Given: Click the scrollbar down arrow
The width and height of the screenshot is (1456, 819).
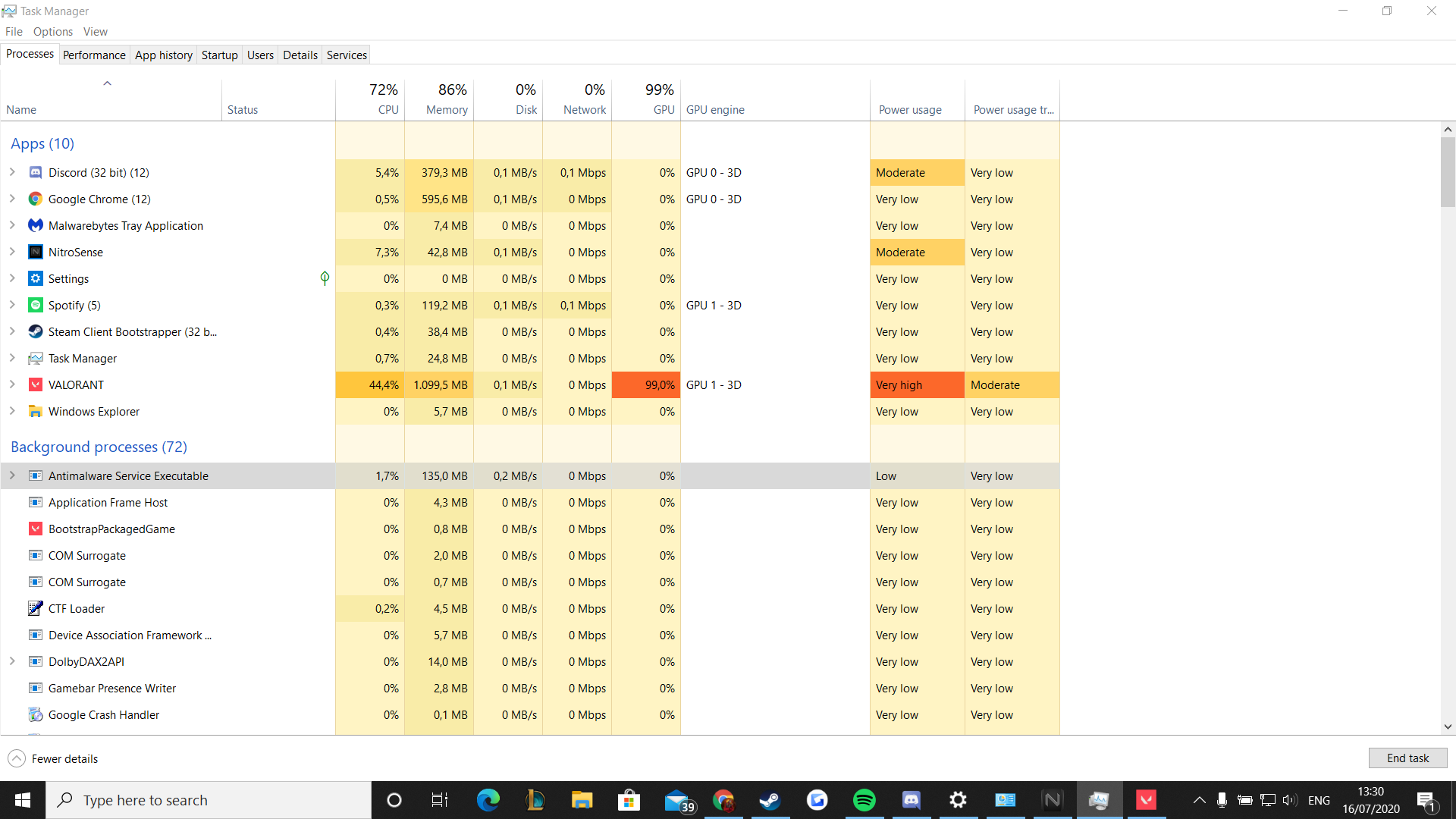Looking at the screenshot, I should pyautogui.click(x=1448, y=726).
